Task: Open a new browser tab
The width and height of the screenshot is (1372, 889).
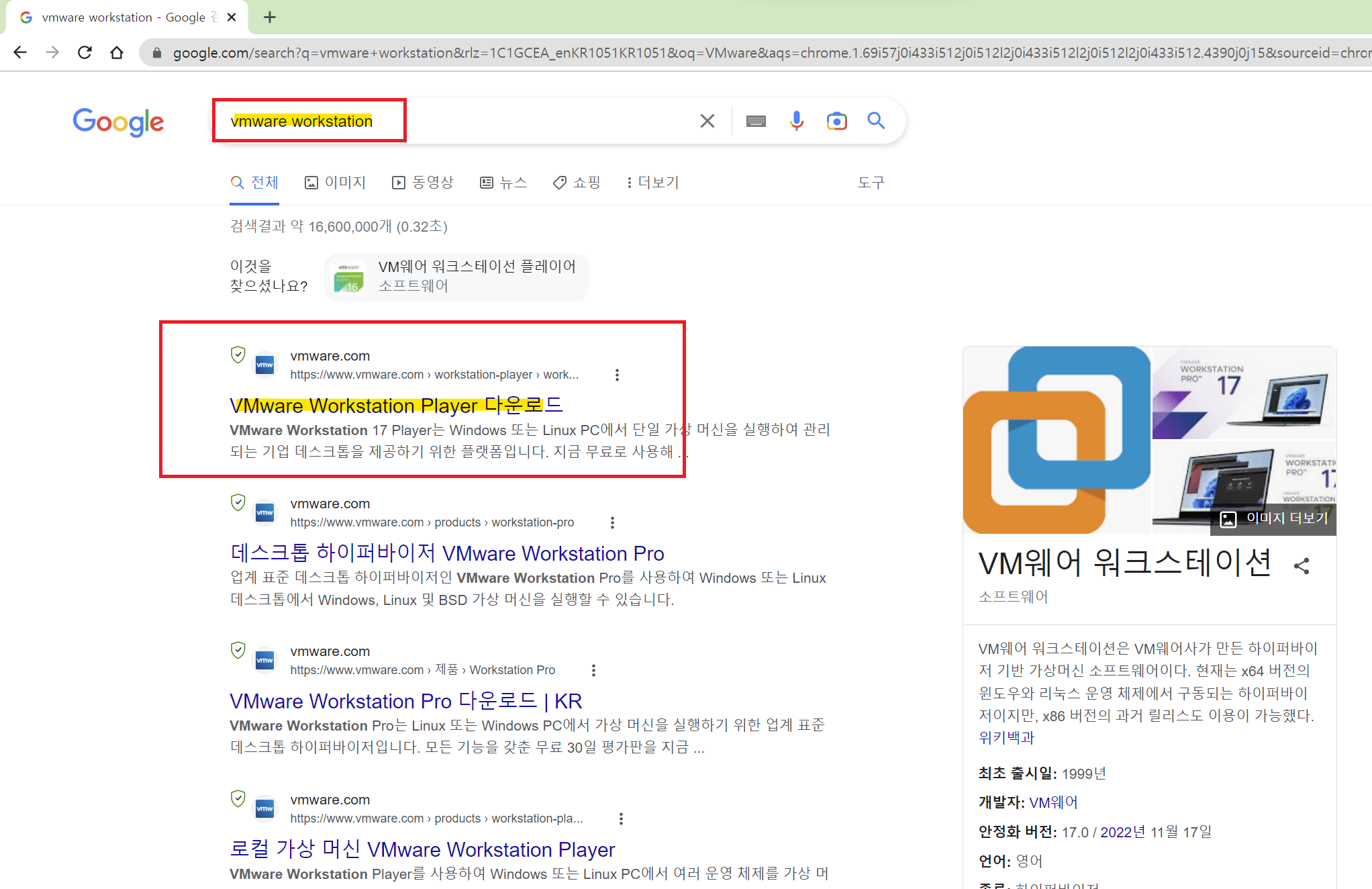Action: tap(270, 17)
